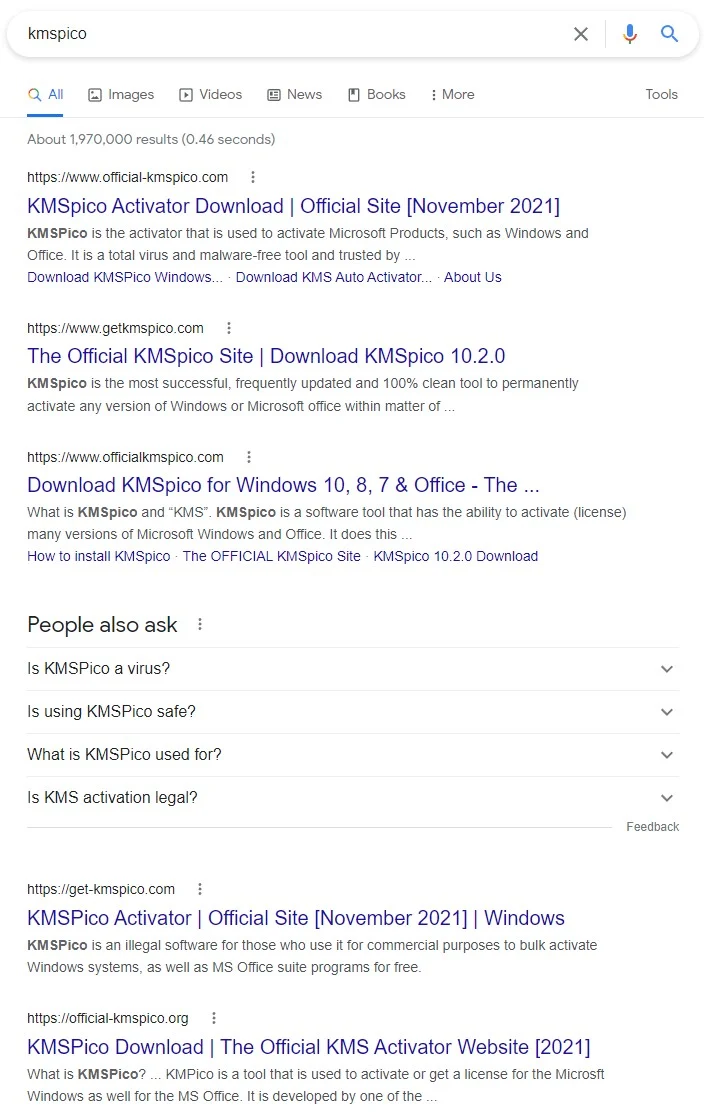Screen dimensions: 704x1112
Task: Open options menu beside officialkmspico.com URL
Action: pyautogui.click(x=248, y=457)
